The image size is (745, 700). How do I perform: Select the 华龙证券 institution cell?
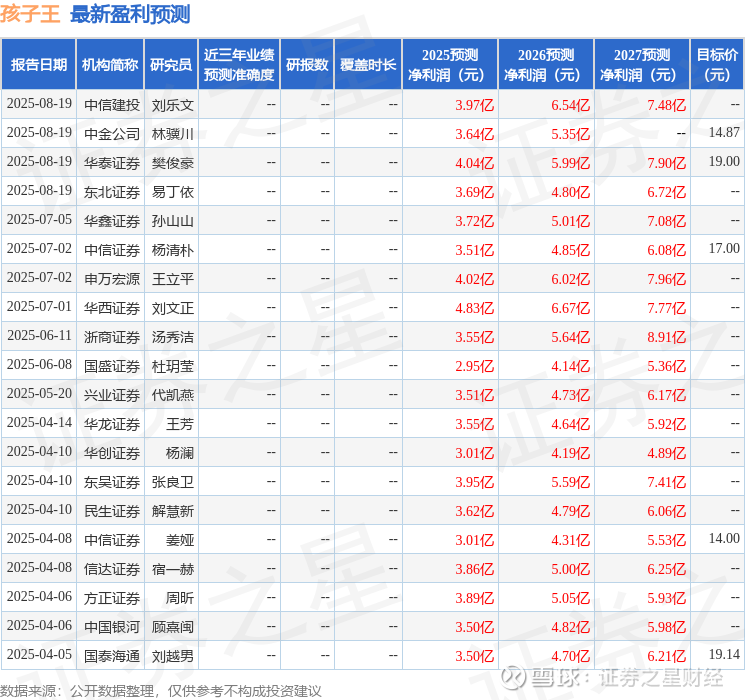click(x=112, y=424)
